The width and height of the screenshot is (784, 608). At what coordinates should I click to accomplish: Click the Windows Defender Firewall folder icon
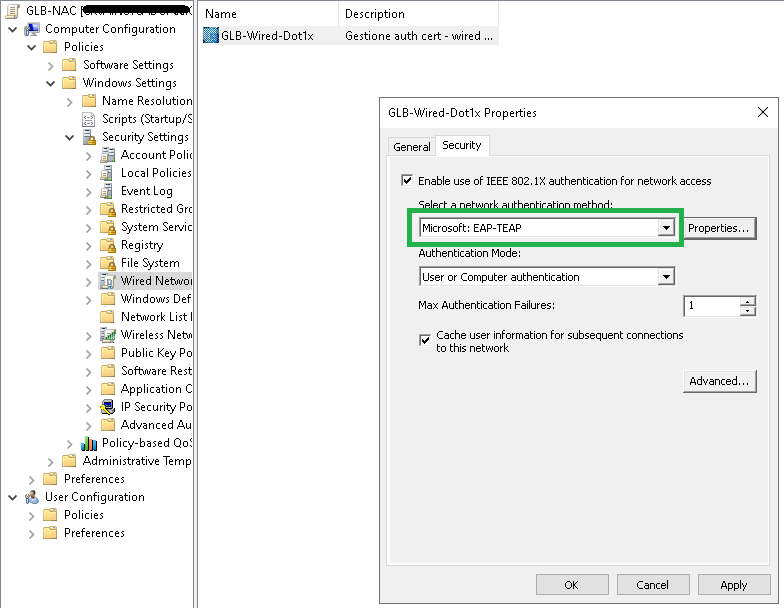[x=108, y=299]
